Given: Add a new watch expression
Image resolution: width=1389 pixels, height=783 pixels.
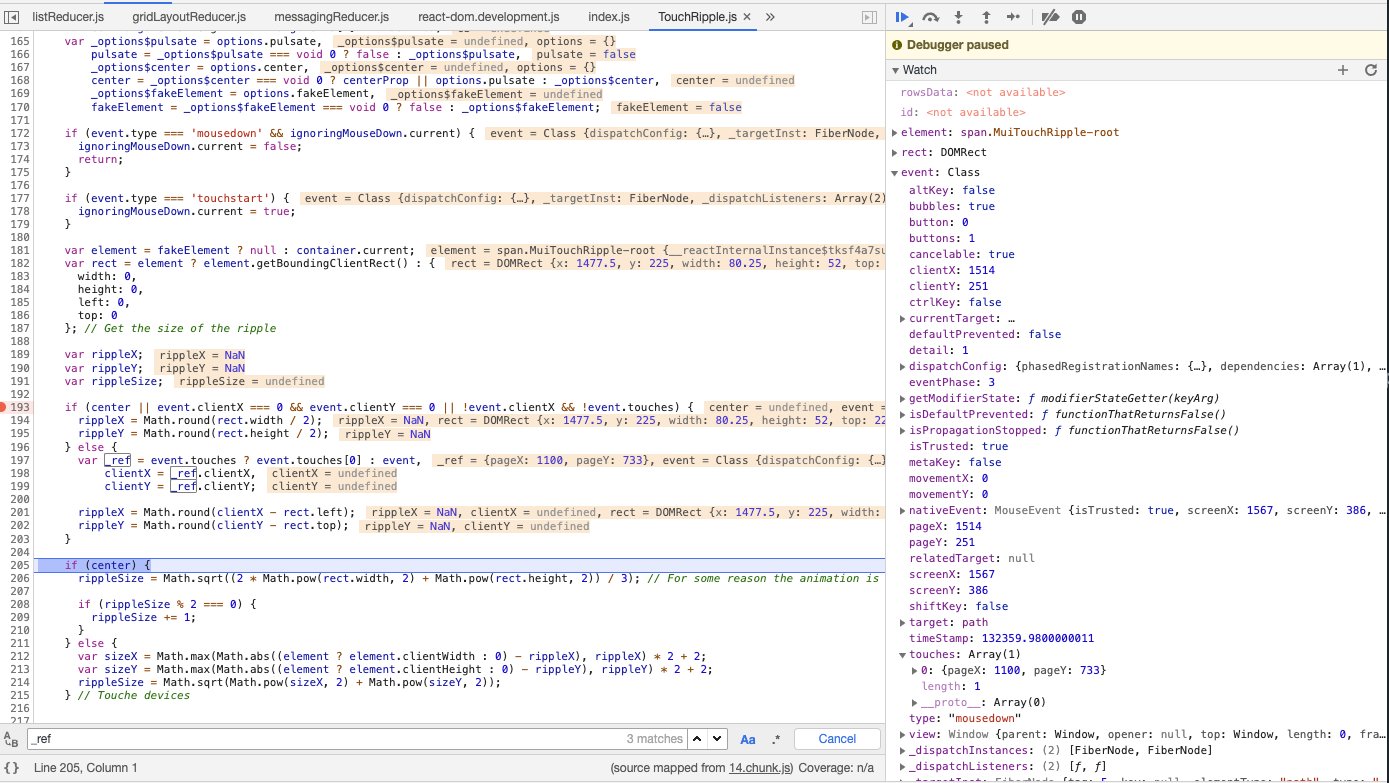Looking at the screenshot, I should 1343,70.
